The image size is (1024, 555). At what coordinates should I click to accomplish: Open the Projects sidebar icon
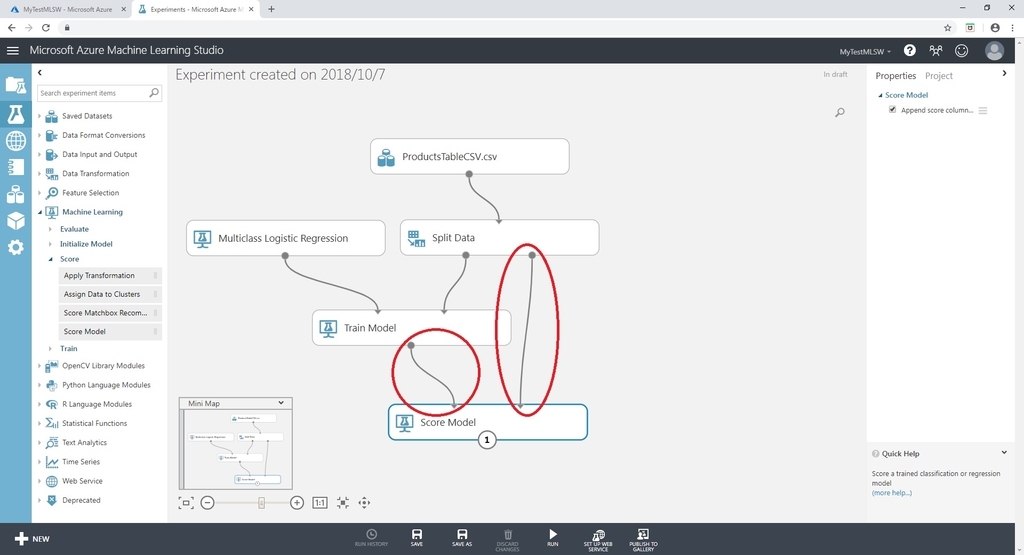[x=16, y=85]
